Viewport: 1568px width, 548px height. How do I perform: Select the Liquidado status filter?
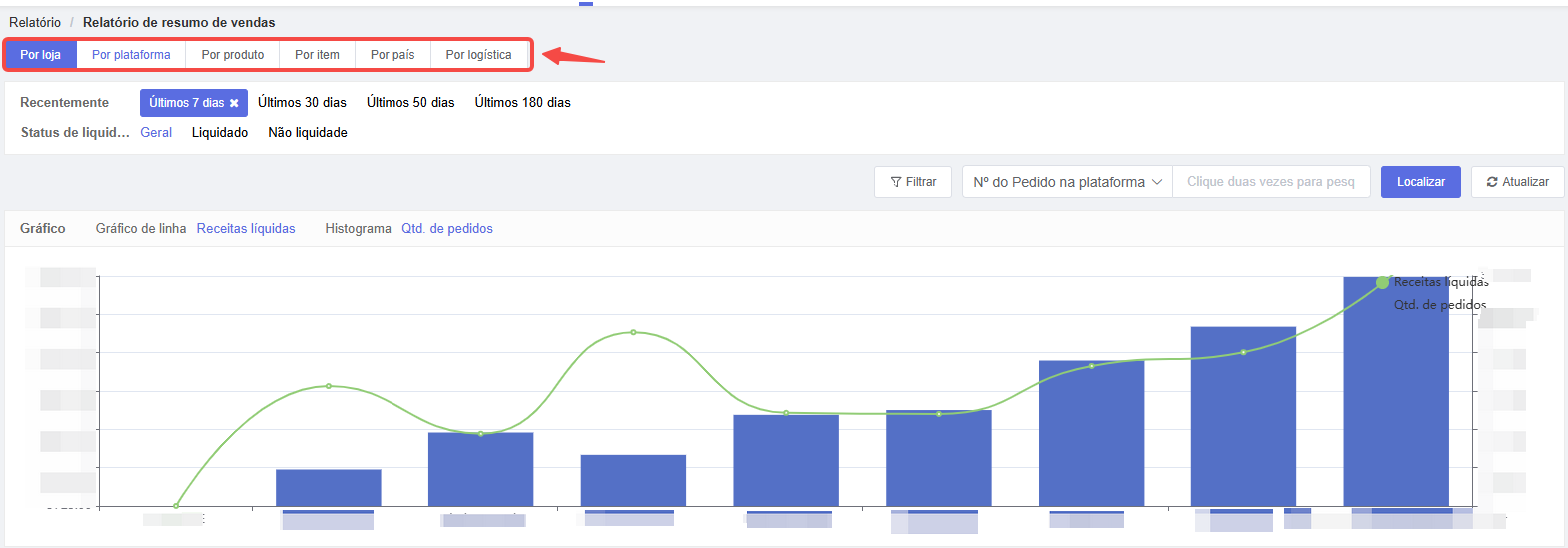pyautogui.click(x=220, y=133)
